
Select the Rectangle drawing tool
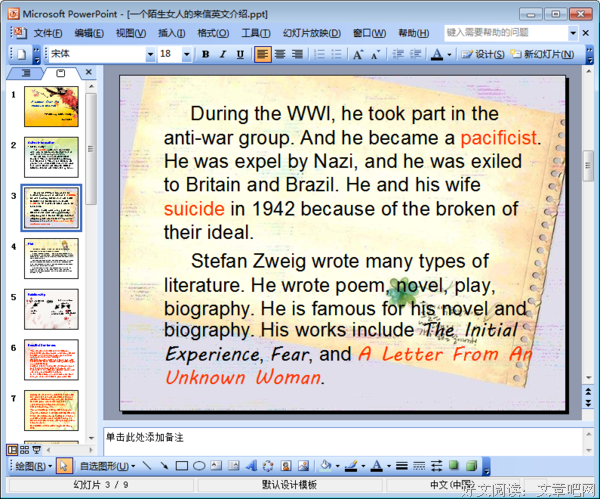click(181, 466)
